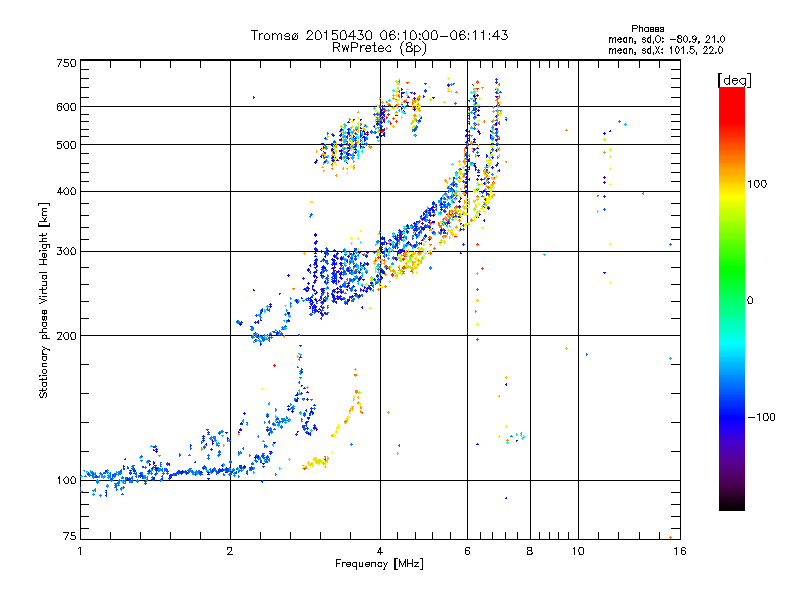Click the 200 tick label on the height axis
Viewport: 800px width, 600px height.
click(66, 336)
